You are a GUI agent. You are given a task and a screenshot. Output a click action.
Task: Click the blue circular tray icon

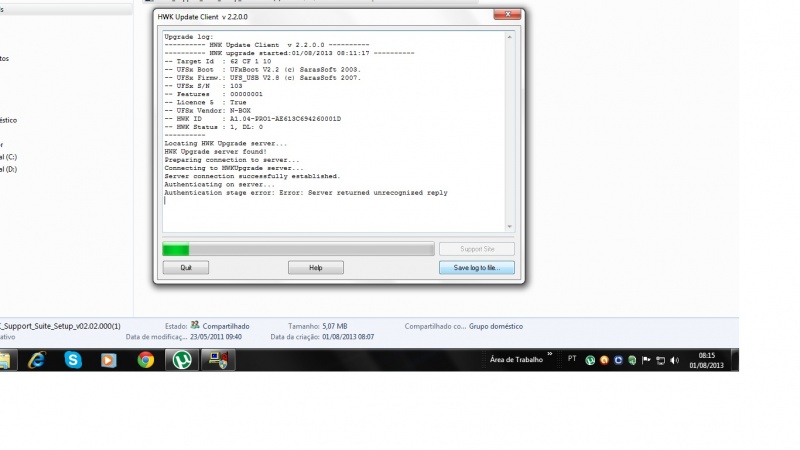point(618,360)
